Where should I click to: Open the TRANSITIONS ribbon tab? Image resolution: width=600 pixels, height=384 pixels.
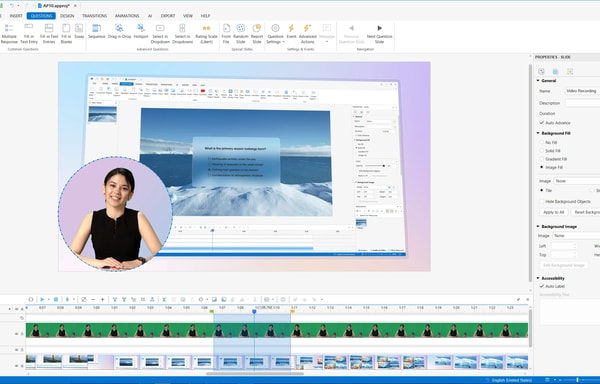(95, 16)
